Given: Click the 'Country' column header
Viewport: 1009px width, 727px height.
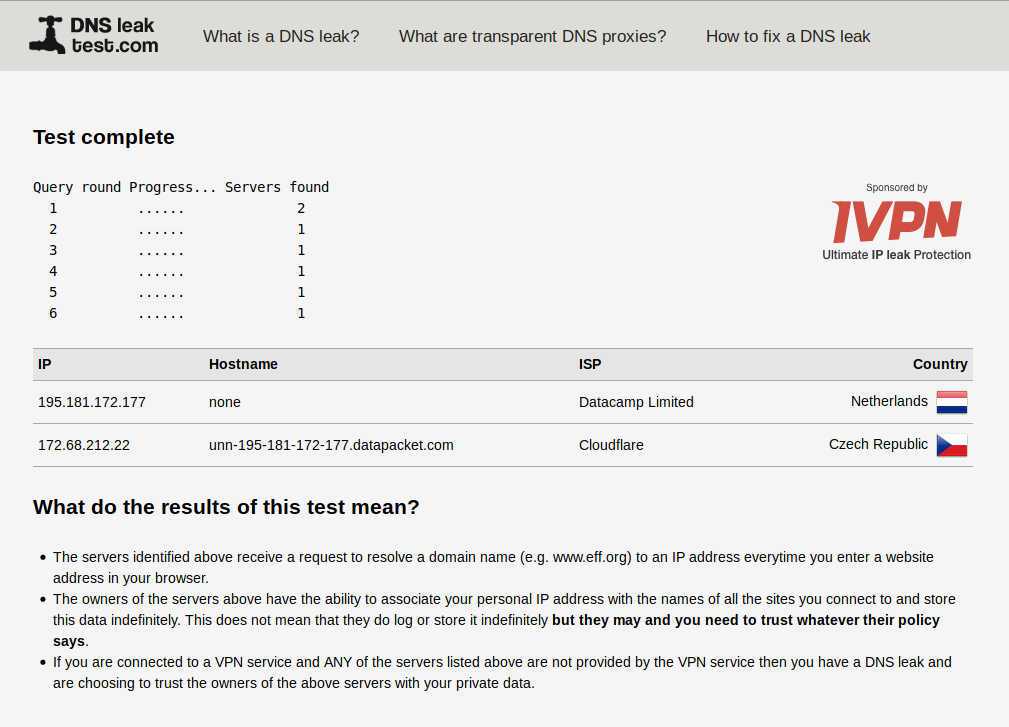Looking at the screenshot, I should [x=940, y=364].
